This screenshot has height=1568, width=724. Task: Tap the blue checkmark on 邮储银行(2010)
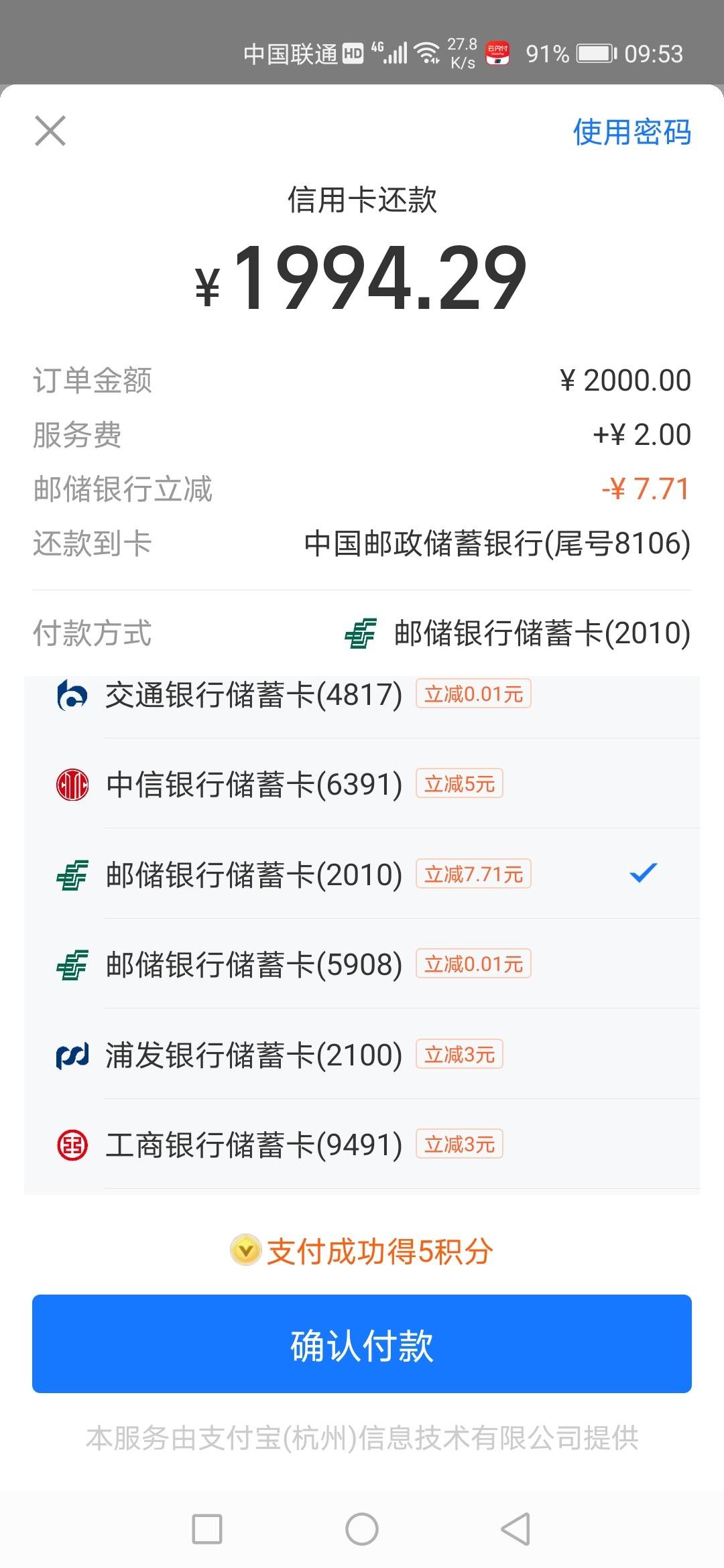pyautogui.click(x=644, y=872)
